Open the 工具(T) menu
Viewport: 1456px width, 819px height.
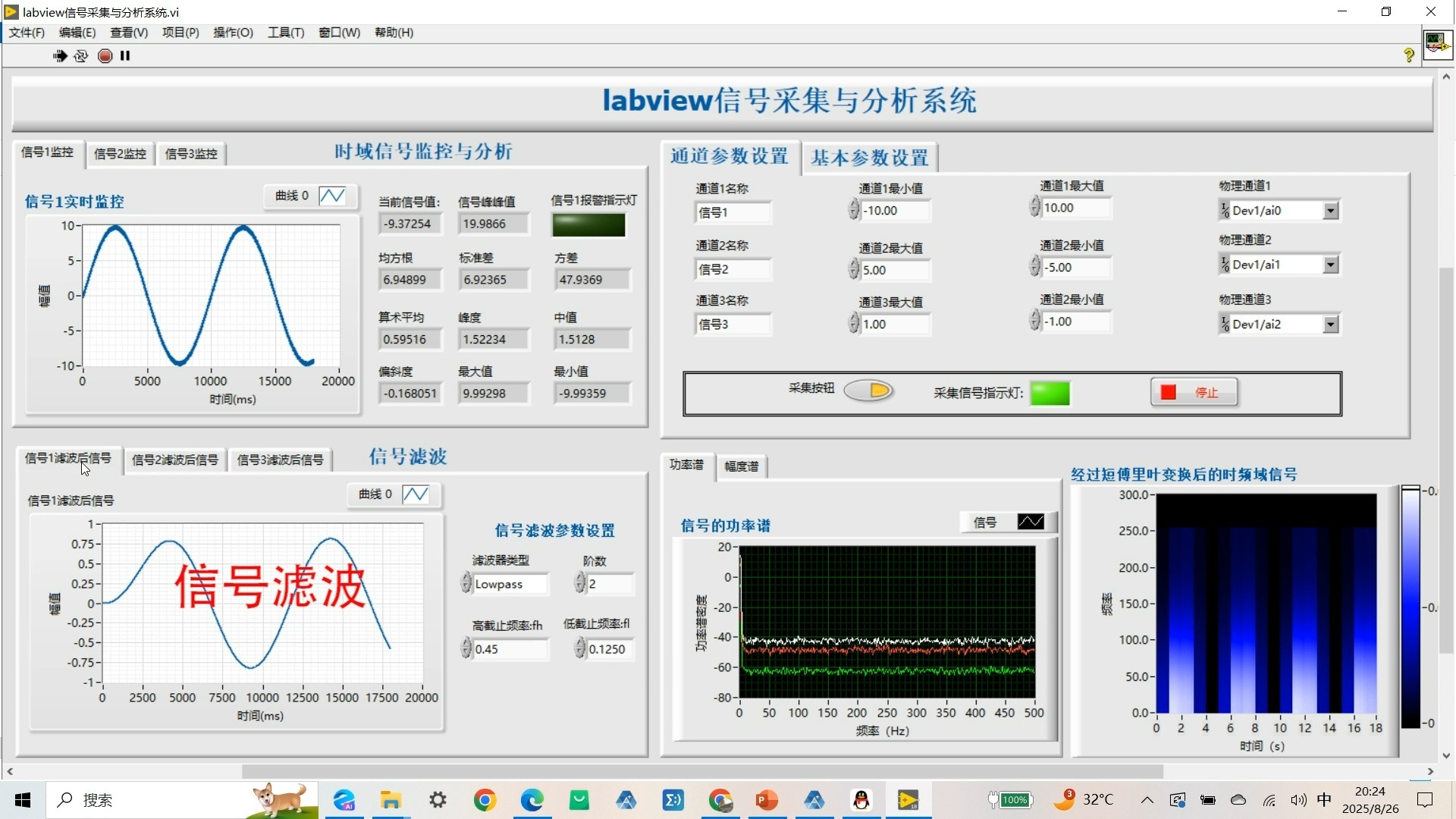click(x=285, y=33)
